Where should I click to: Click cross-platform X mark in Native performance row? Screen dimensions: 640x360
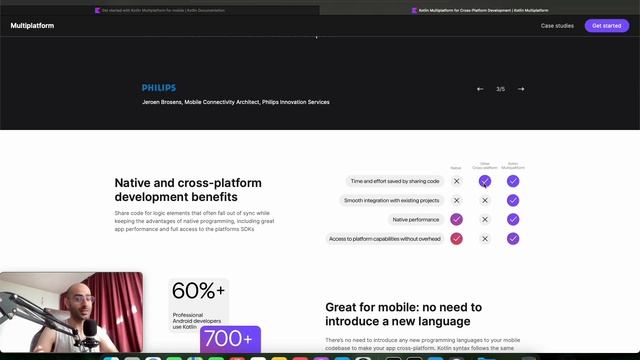click(484, 220)
